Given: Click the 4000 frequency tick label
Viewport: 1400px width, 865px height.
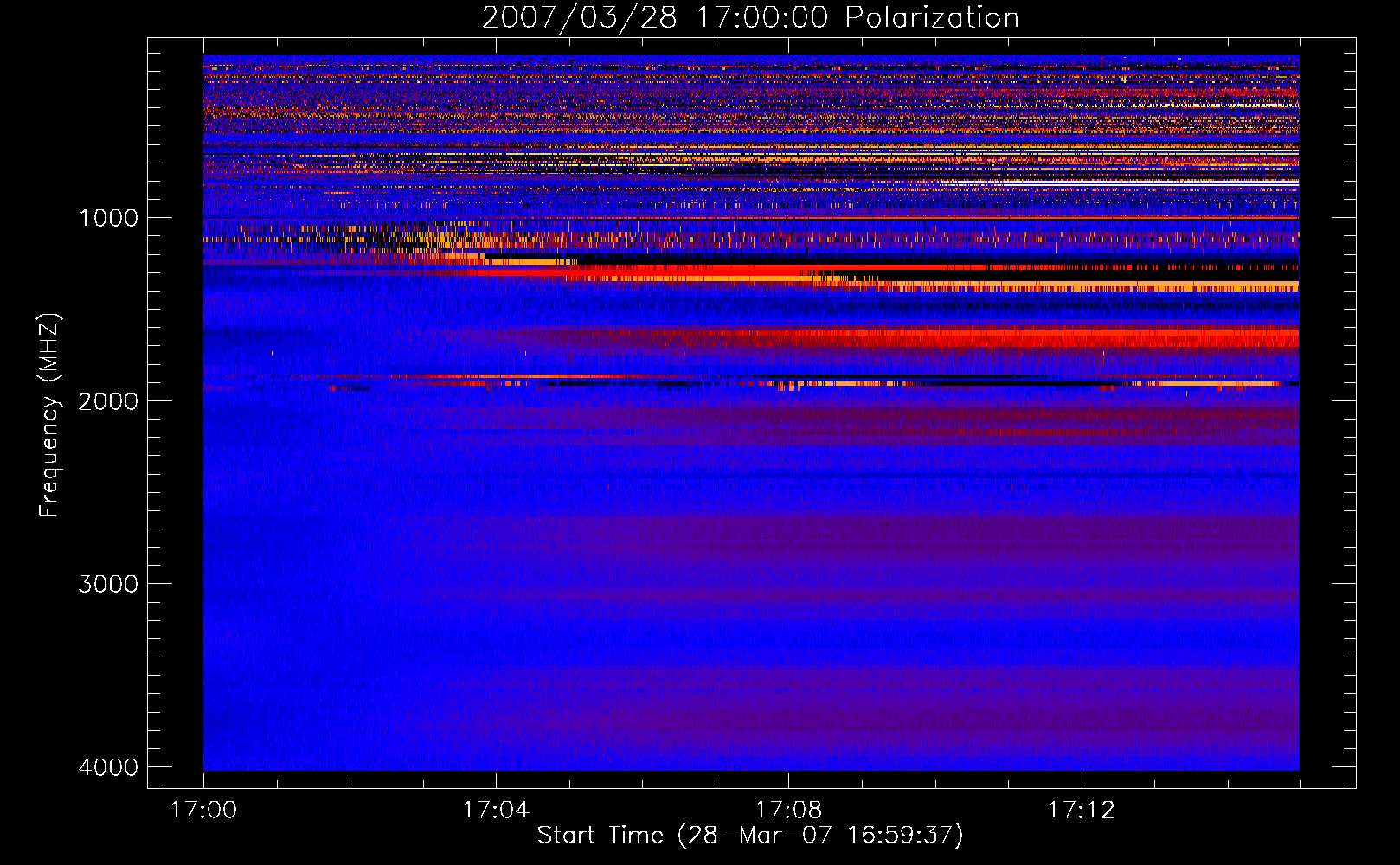Looking at the screenshot, I should (x=109, y=767).
